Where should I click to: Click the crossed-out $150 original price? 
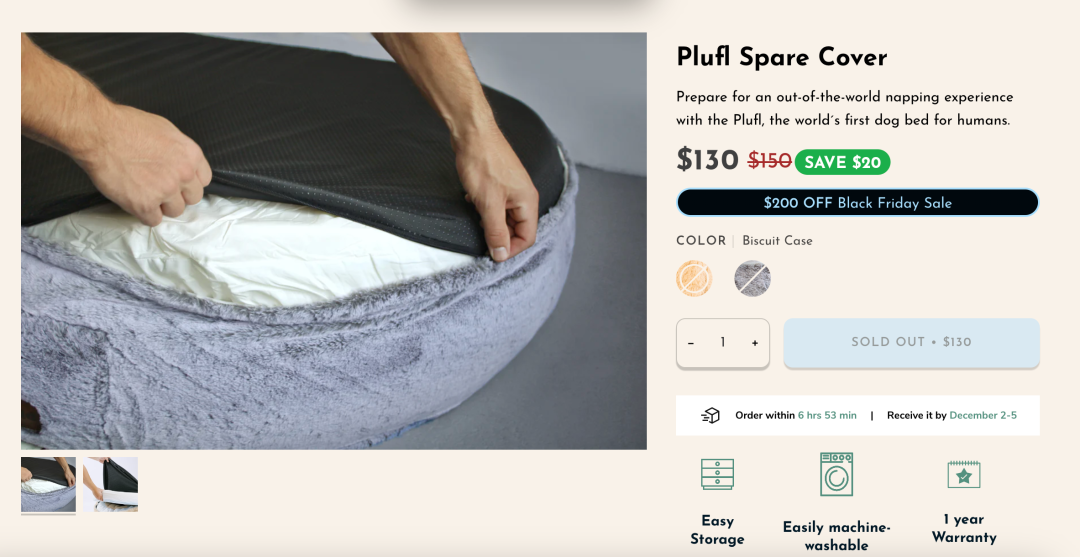(x=769, y=161)
